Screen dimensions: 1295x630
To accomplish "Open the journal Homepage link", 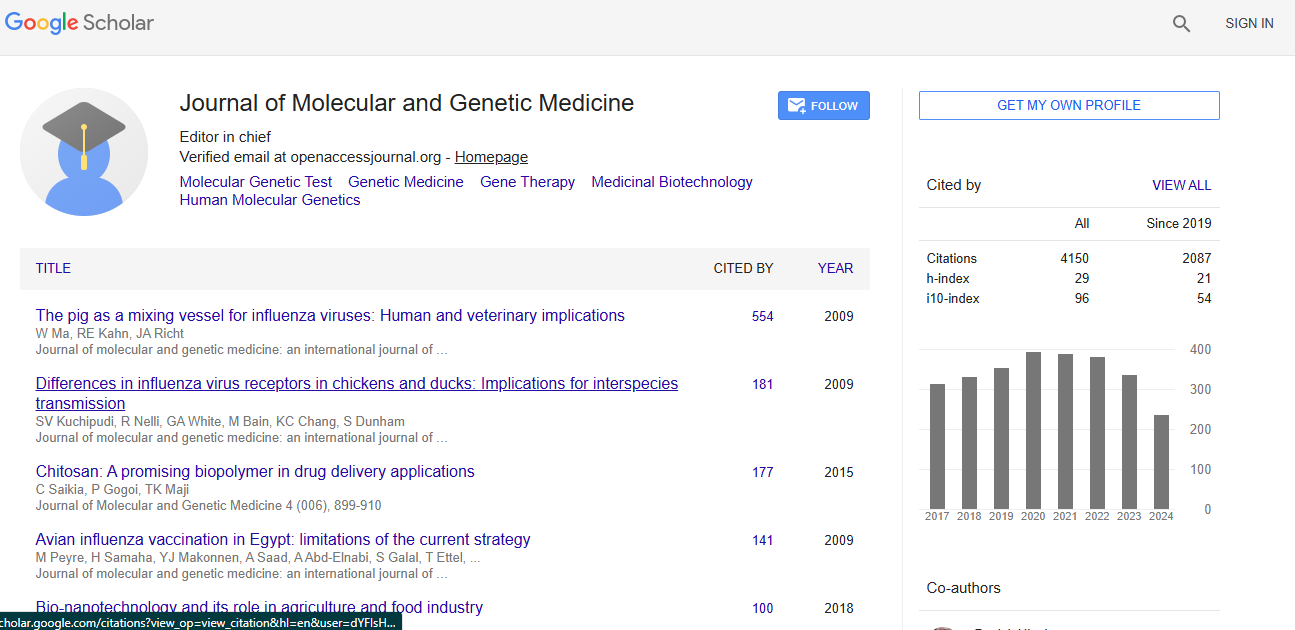I will point(491,157).
